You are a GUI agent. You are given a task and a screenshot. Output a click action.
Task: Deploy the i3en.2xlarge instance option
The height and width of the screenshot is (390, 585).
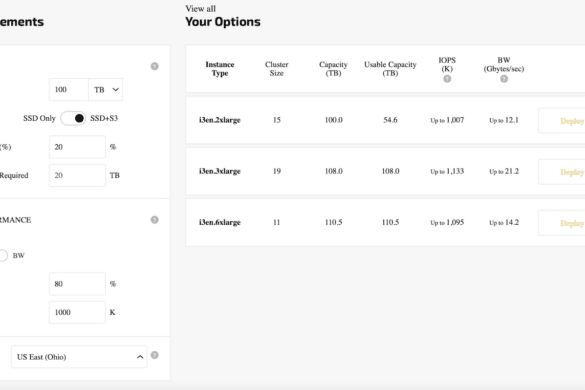[562, 121]
